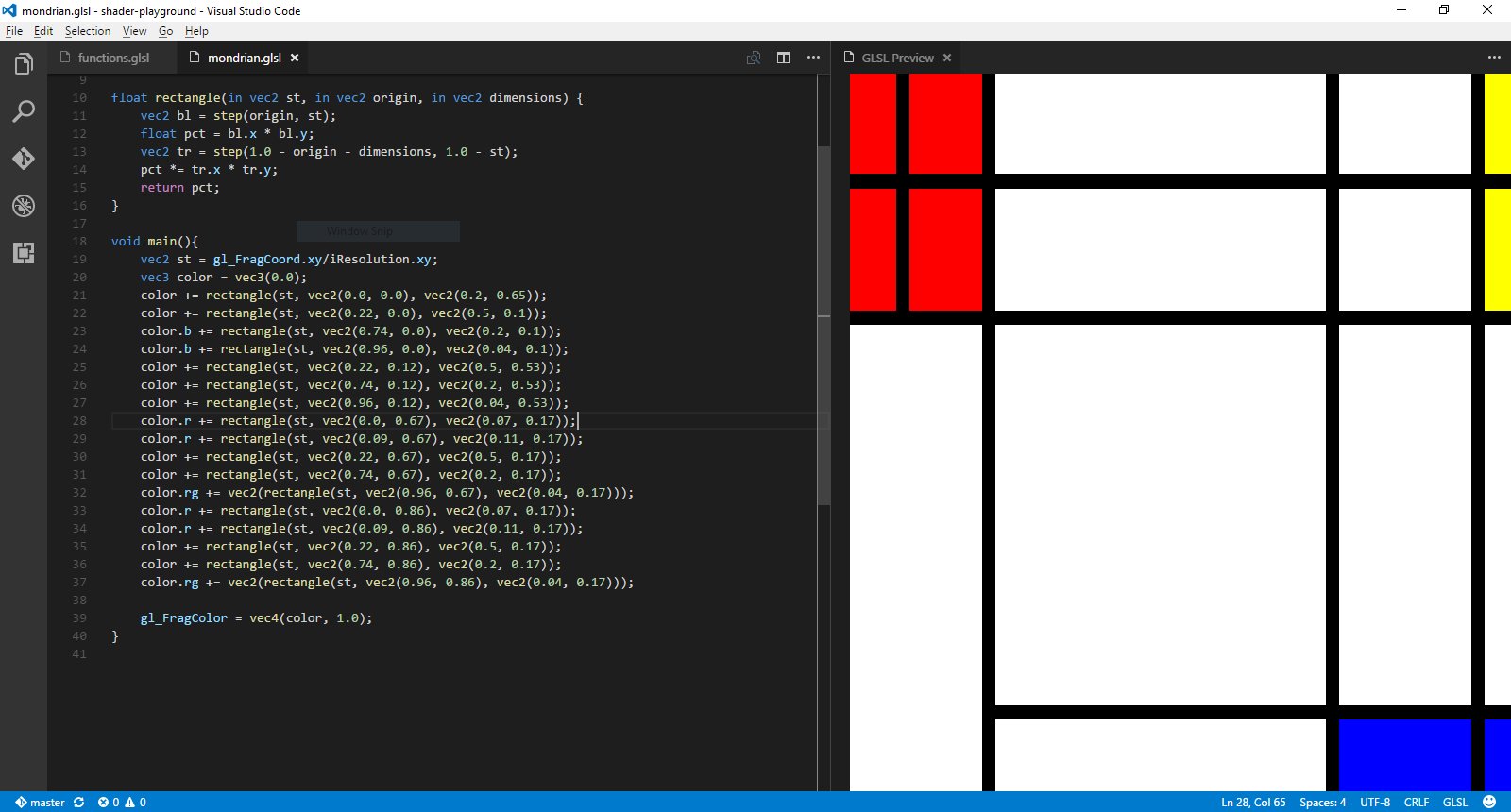Click the editor vertical scrollbar thumb

coord(823,326)
